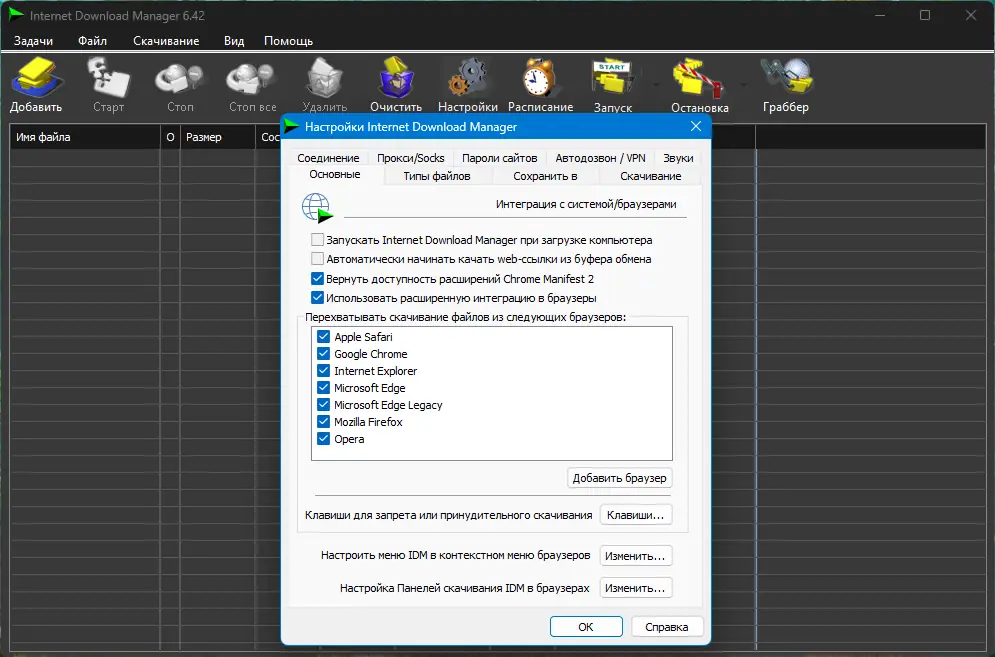Viewport: 995px width, 657px height.
Task: Switch to the Звуки tab
Action: 678,158
